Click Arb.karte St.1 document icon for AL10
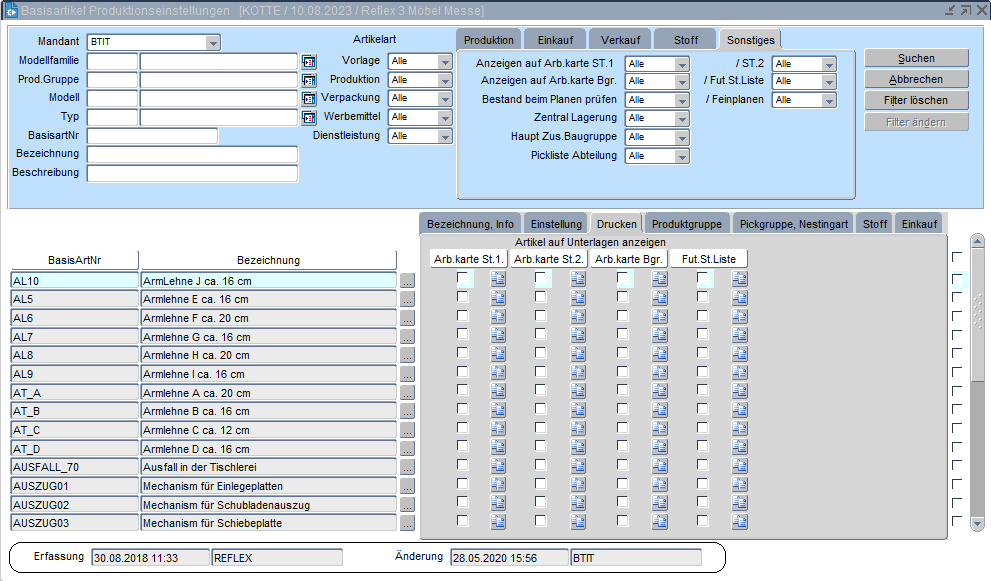Screen dimensions: 991x581 click(x=498, y=280)
